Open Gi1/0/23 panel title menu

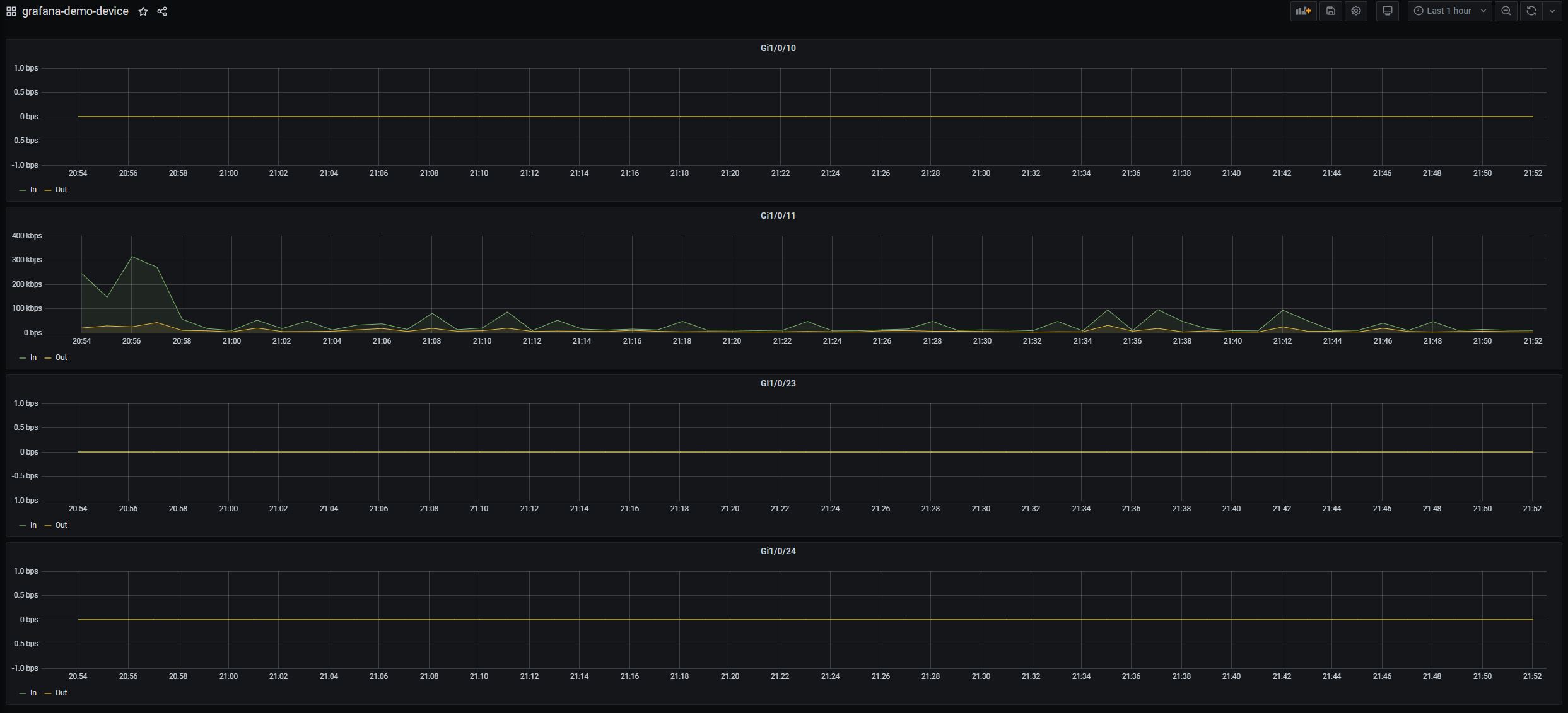click(778, 383)
